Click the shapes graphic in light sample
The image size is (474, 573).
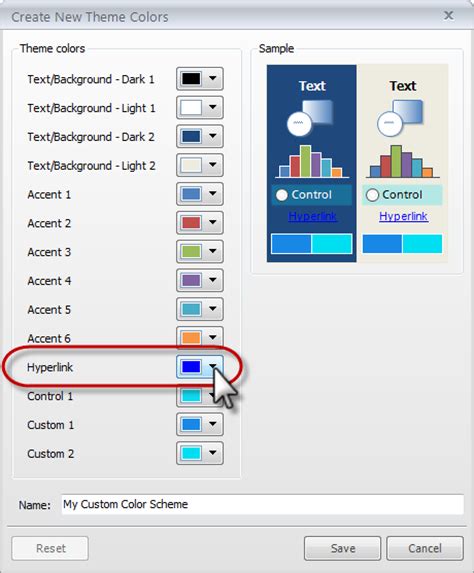[400, 118]
